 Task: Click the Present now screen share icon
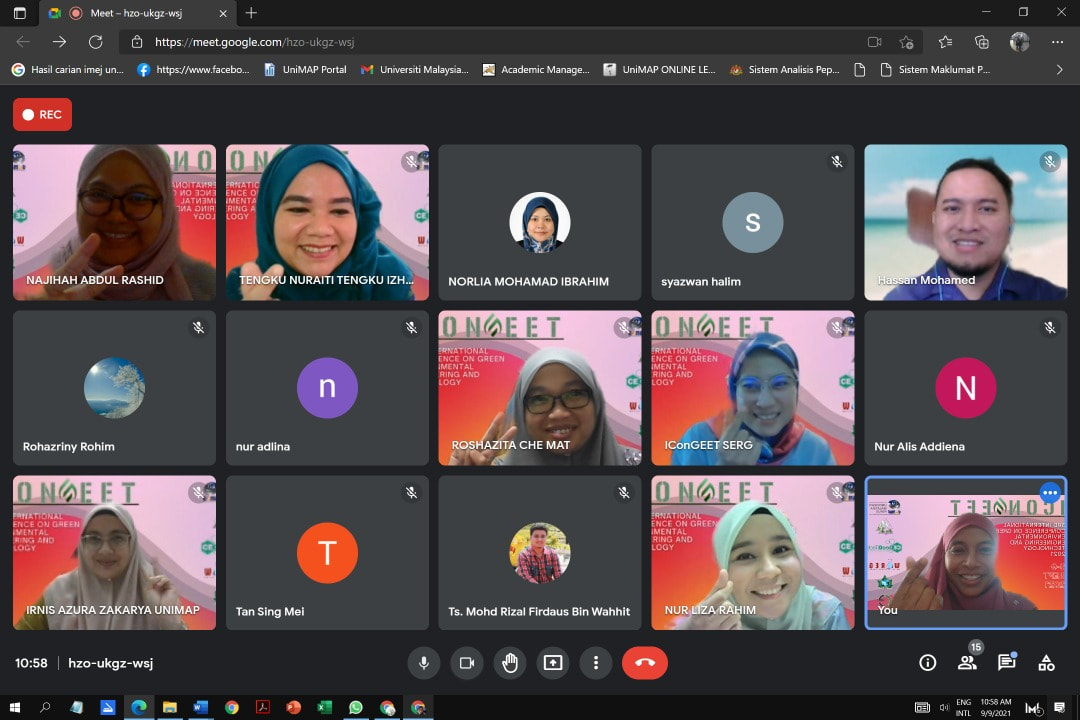pos(553,663)
